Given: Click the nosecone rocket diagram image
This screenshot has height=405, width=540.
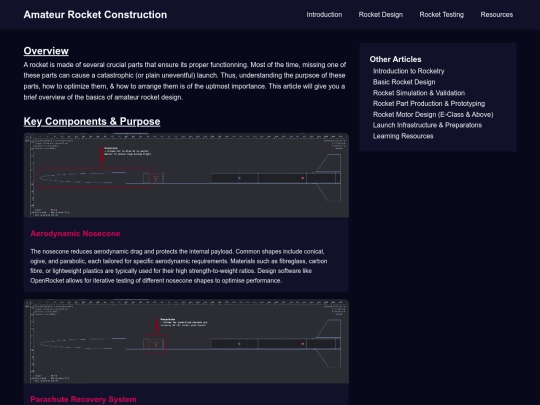Looking at the screenshot, I should click(x=186, y=175).
